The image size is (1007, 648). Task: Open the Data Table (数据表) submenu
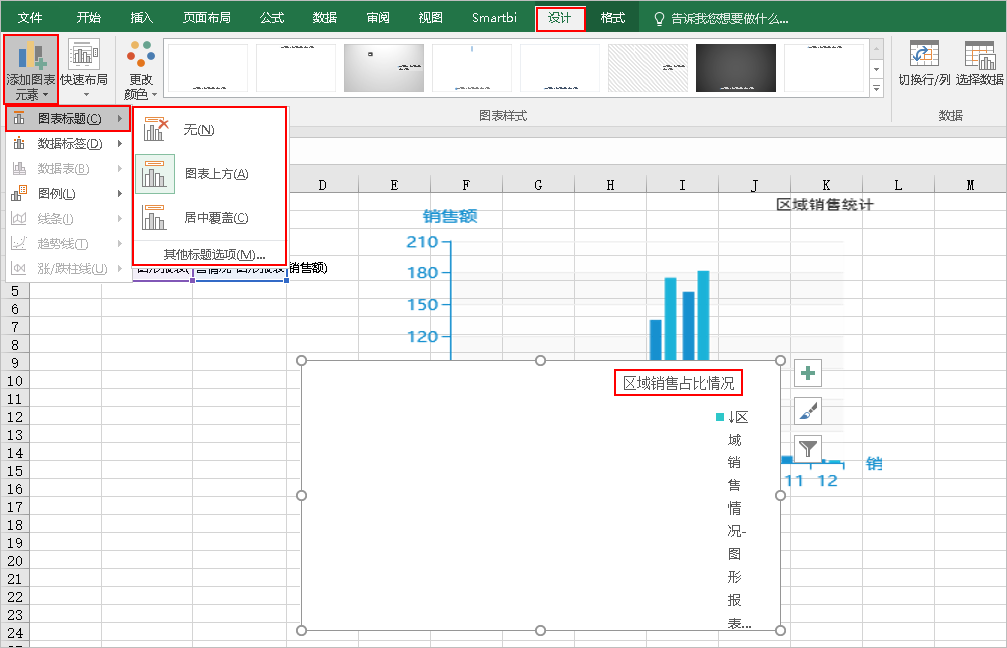tap(67, 169)
